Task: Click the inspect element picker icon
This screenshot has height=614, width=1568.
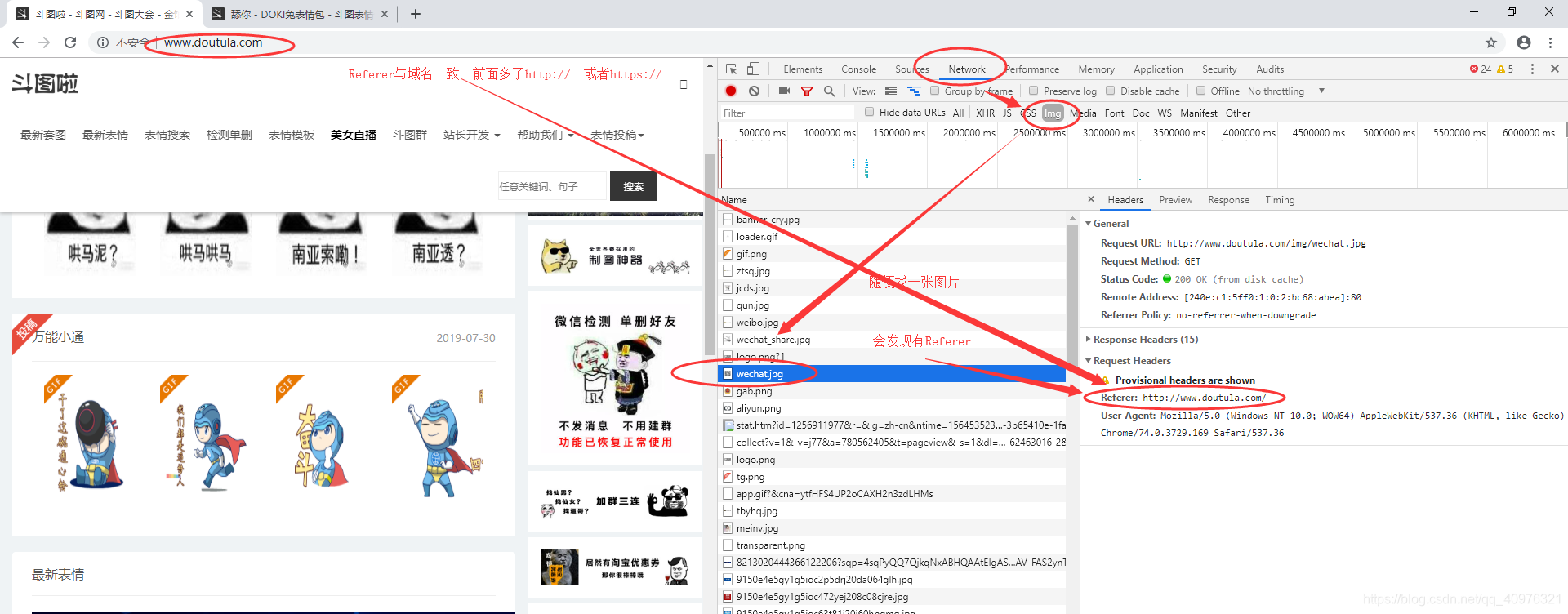Action: pos(731,69)
